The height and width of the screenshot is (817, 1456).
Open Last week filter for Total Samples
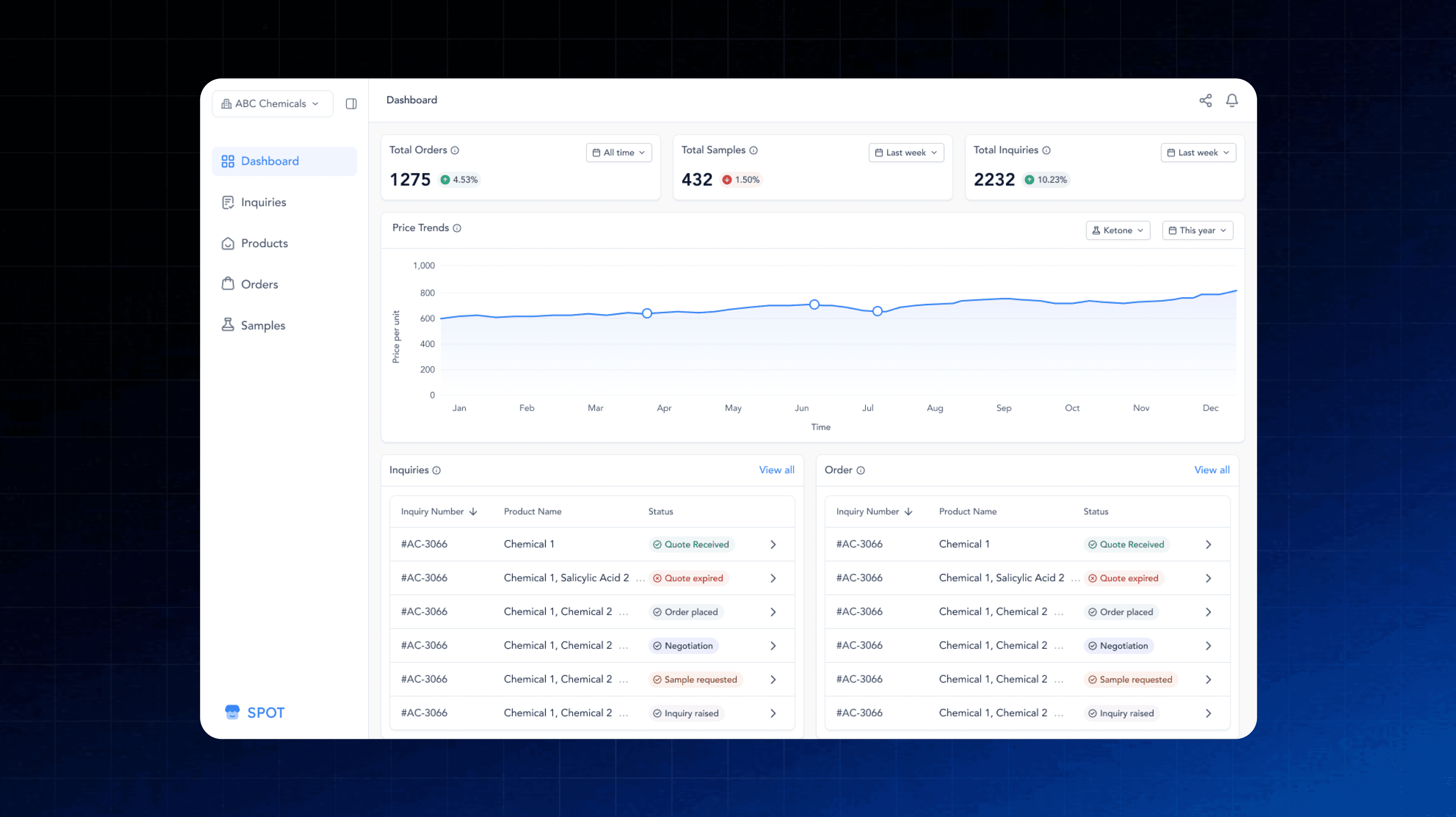906,153
